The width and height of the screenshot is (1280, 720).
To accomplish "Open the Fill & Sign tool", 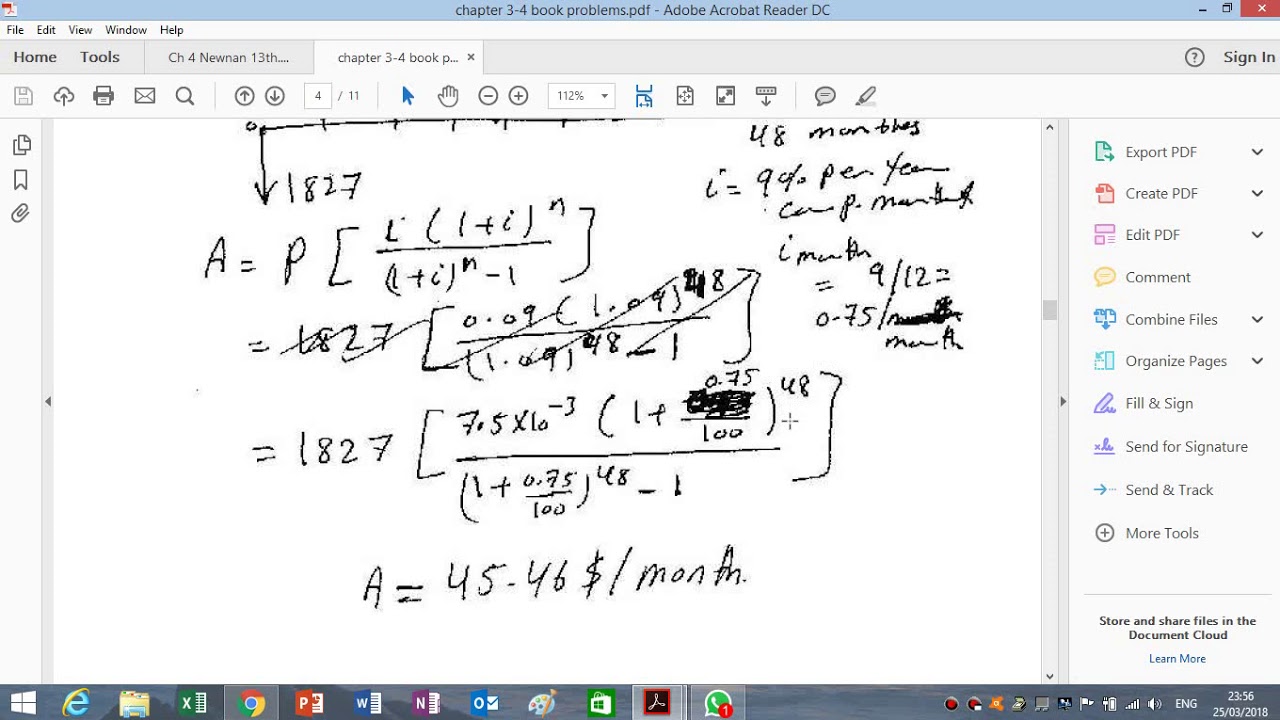I will click(1158, 403).
